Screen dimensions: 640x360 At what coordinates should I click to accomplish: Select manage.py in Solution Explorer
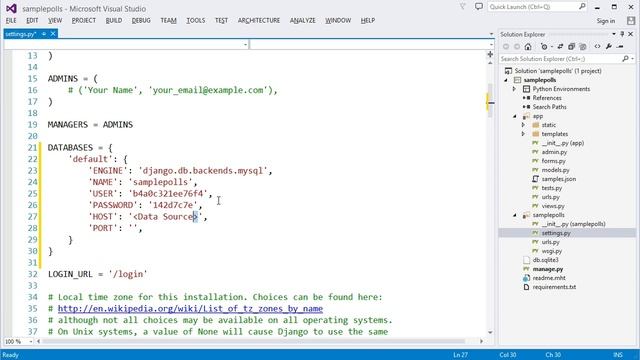[x=548, y=269]
